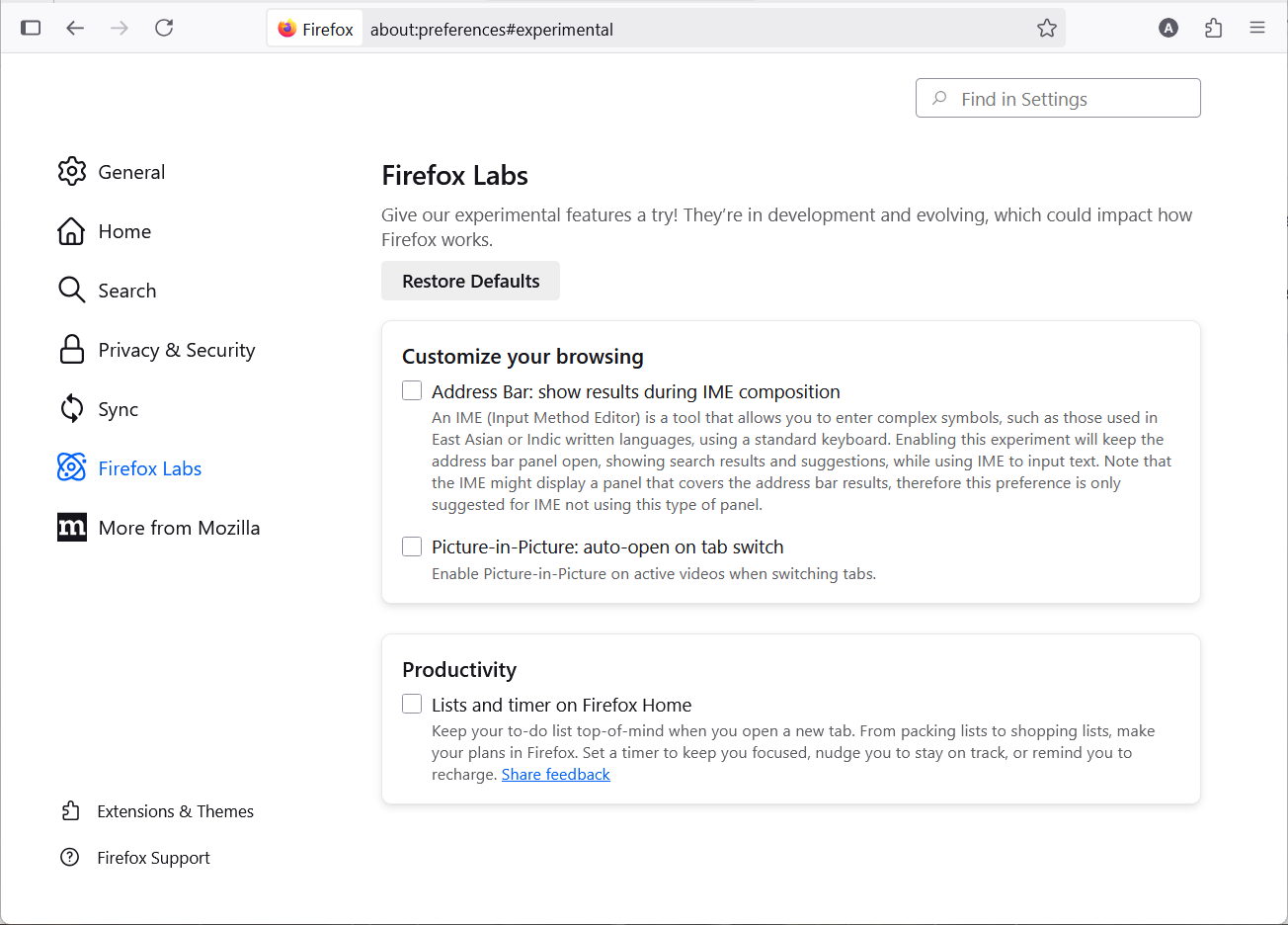Viewport: 1288px width, 925px height.
Task: Enable Picture-in-Picture auto-open on tab switch
Action: point(412,547)
